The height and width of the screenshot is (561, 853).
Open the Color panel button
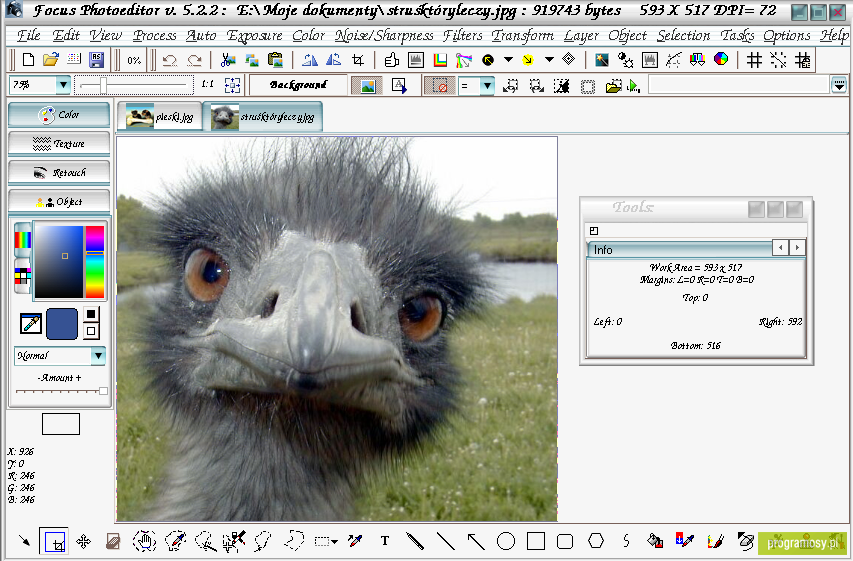(x=59, y=115)
